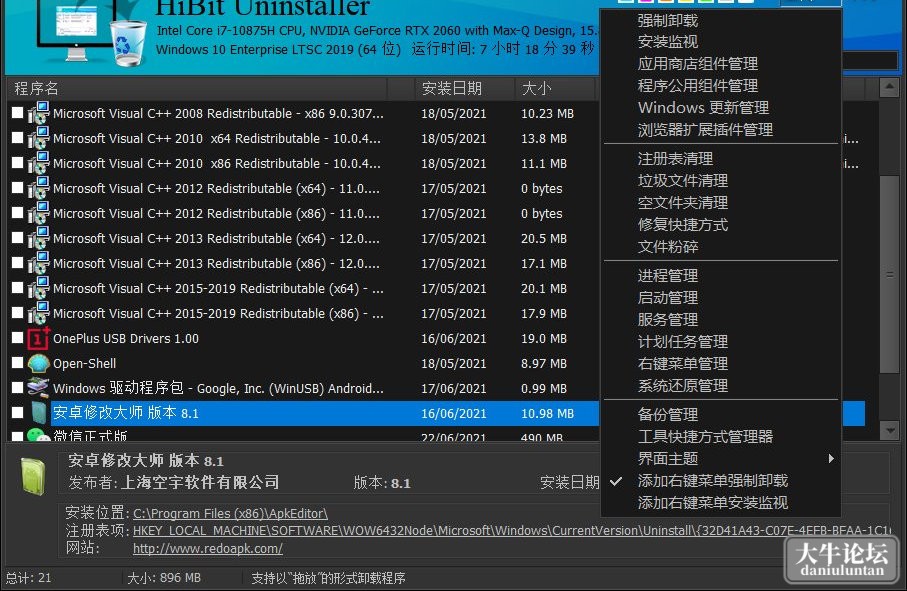
Task: Expand the 界面主题 submenu arrow
Action: click(831, 459)
